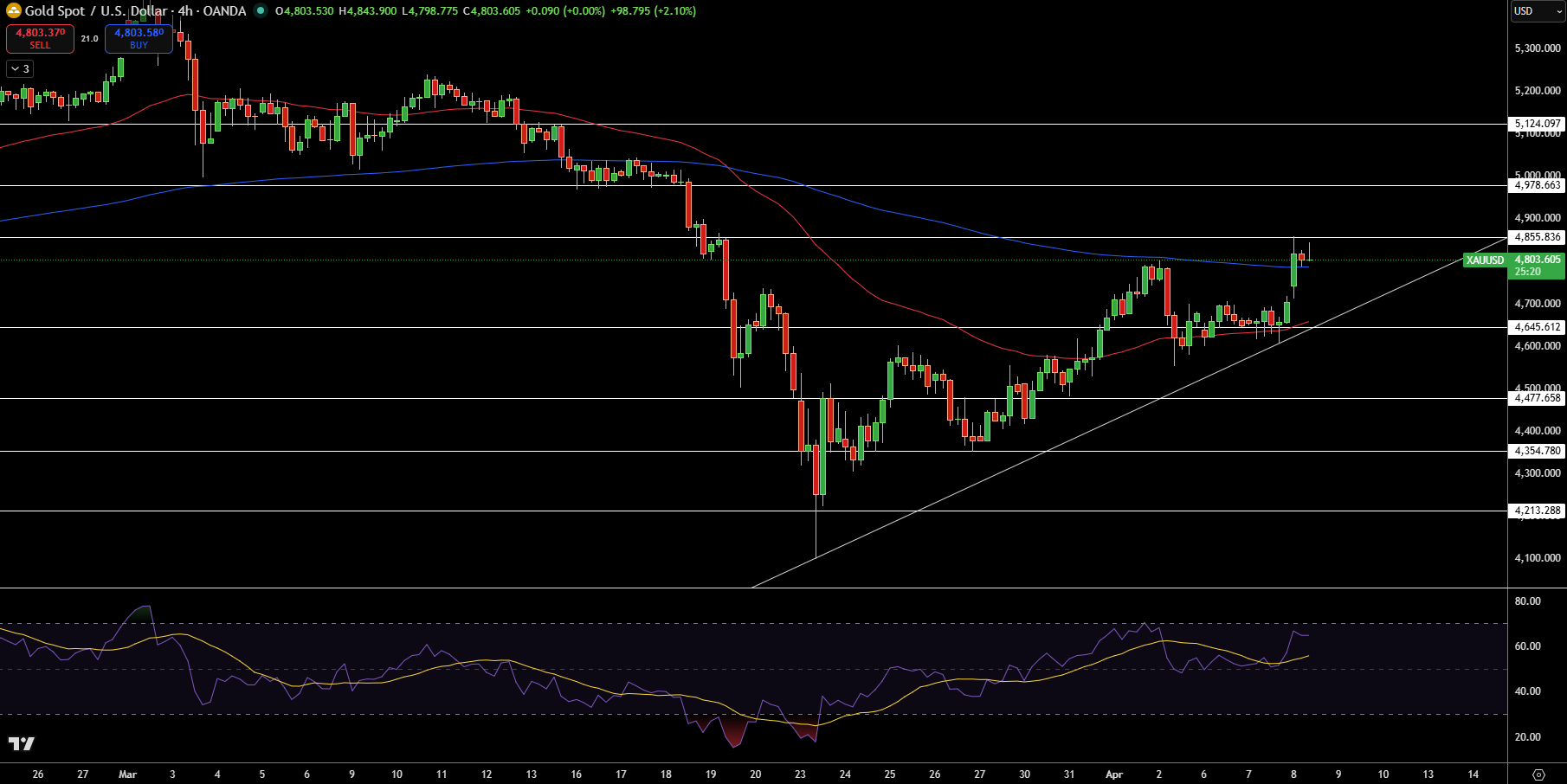Select the 5,124.097 horizontal line price label
The image size is (1567, 784).
point(1538,124)
